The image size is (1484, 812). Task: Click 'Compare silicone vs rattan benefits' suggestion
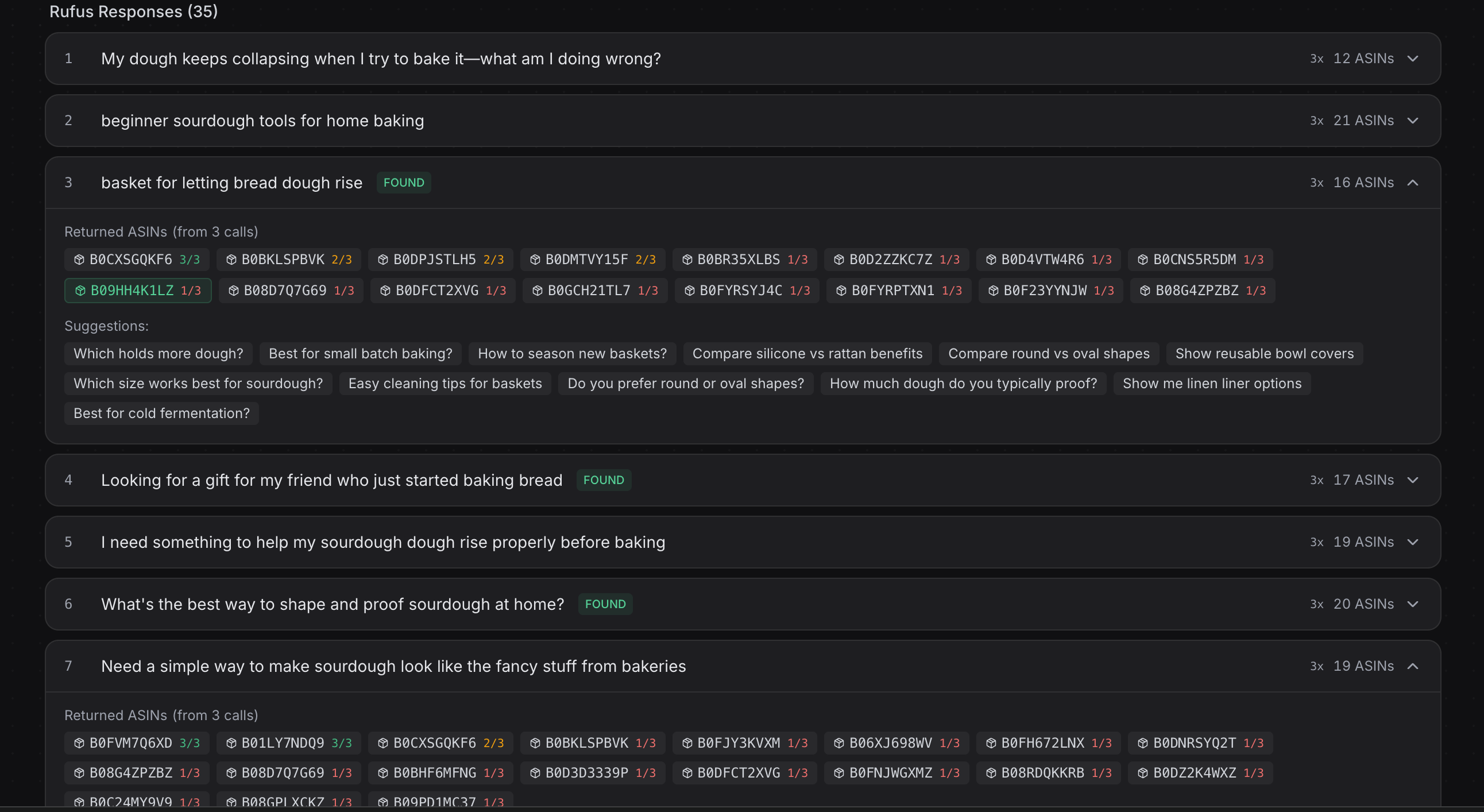point(806,354)
